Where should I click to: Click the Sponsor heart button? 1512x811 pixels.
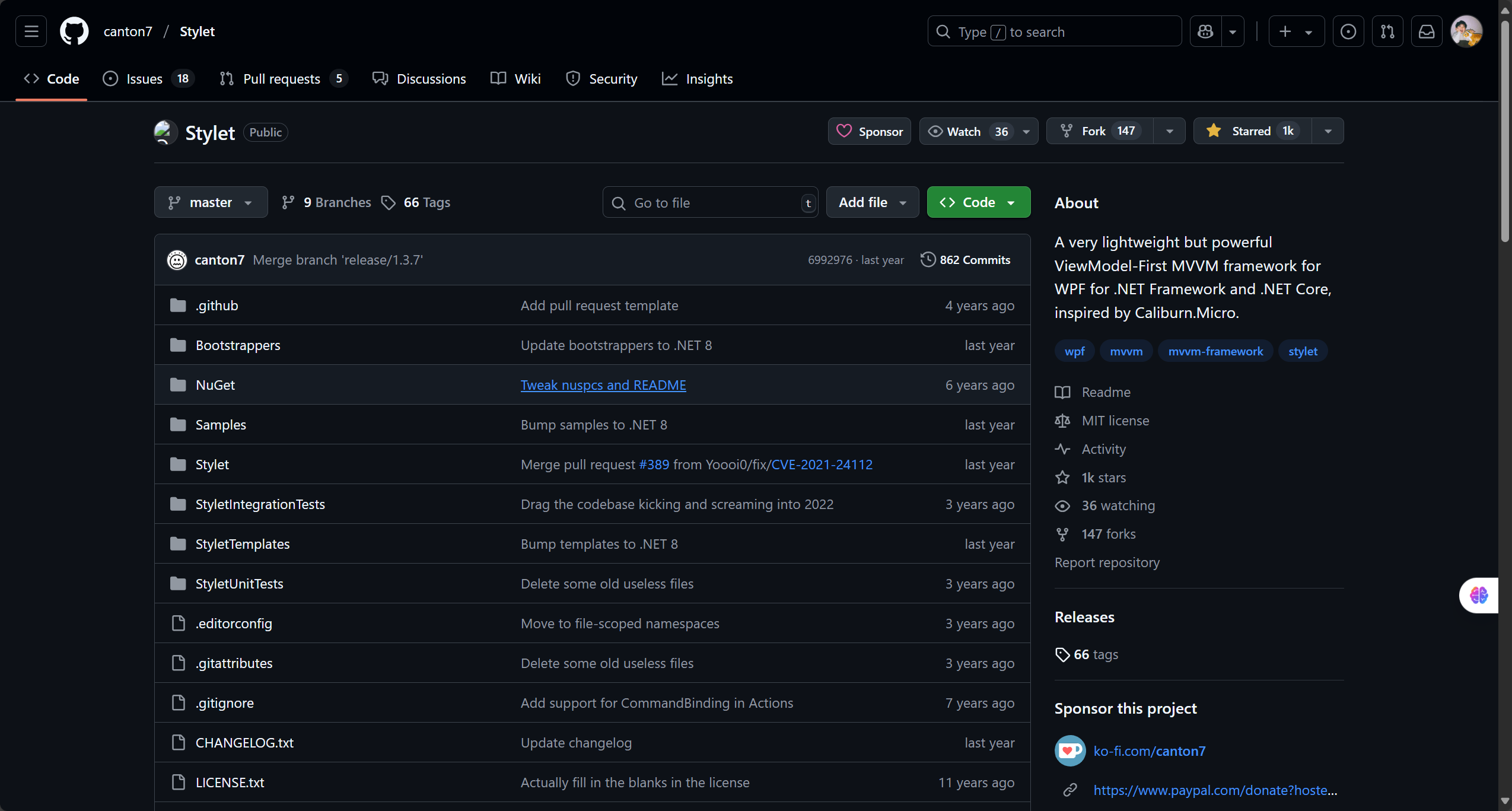coord(869,131)
